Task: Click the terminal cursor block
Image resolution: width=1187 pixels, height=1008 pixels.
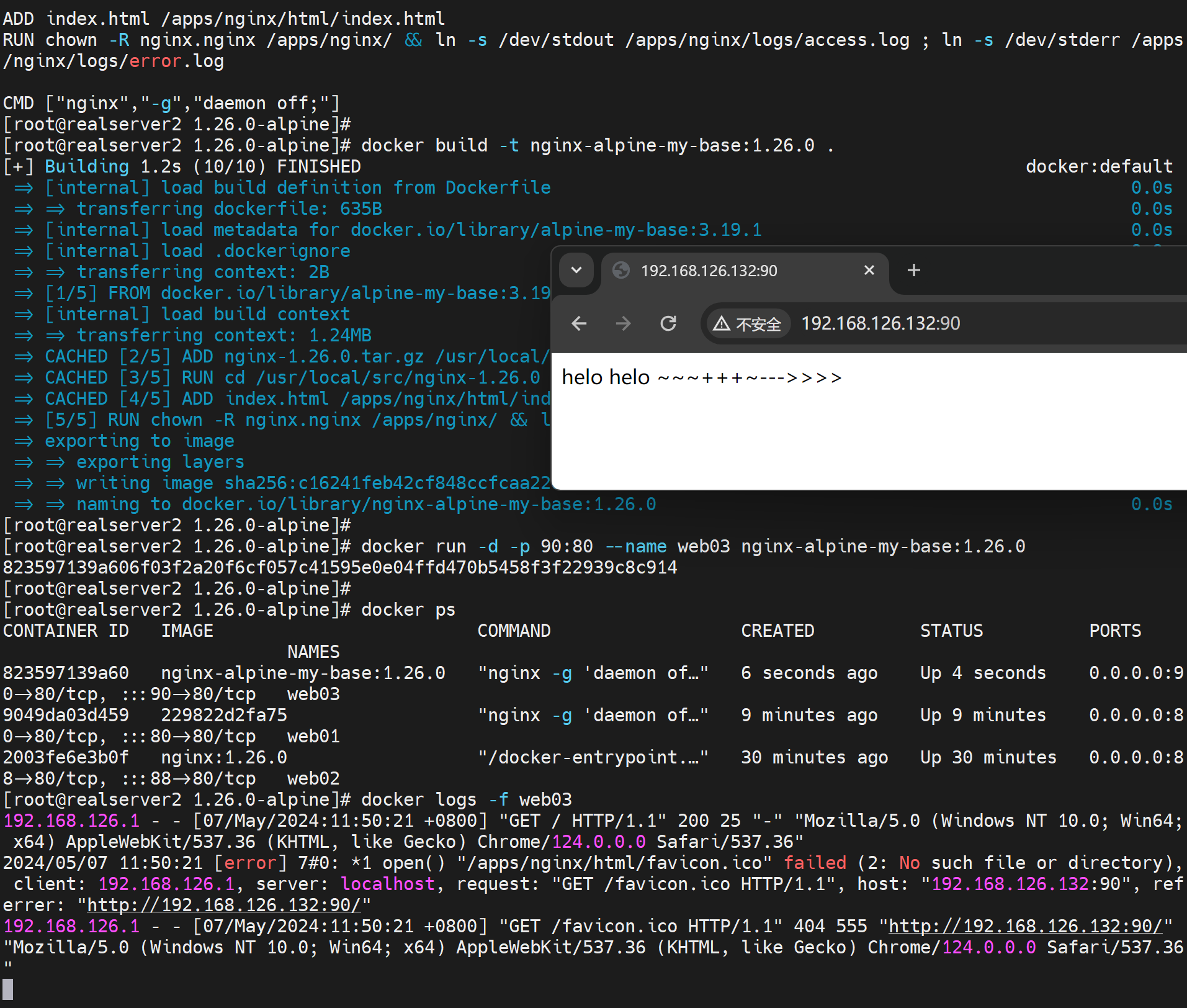Action: [x=8, y=989]
